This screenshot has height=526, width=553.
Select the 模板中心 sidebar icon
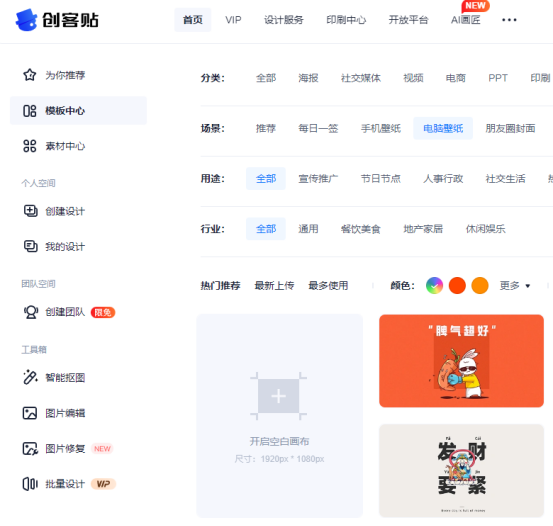point(30,111)
